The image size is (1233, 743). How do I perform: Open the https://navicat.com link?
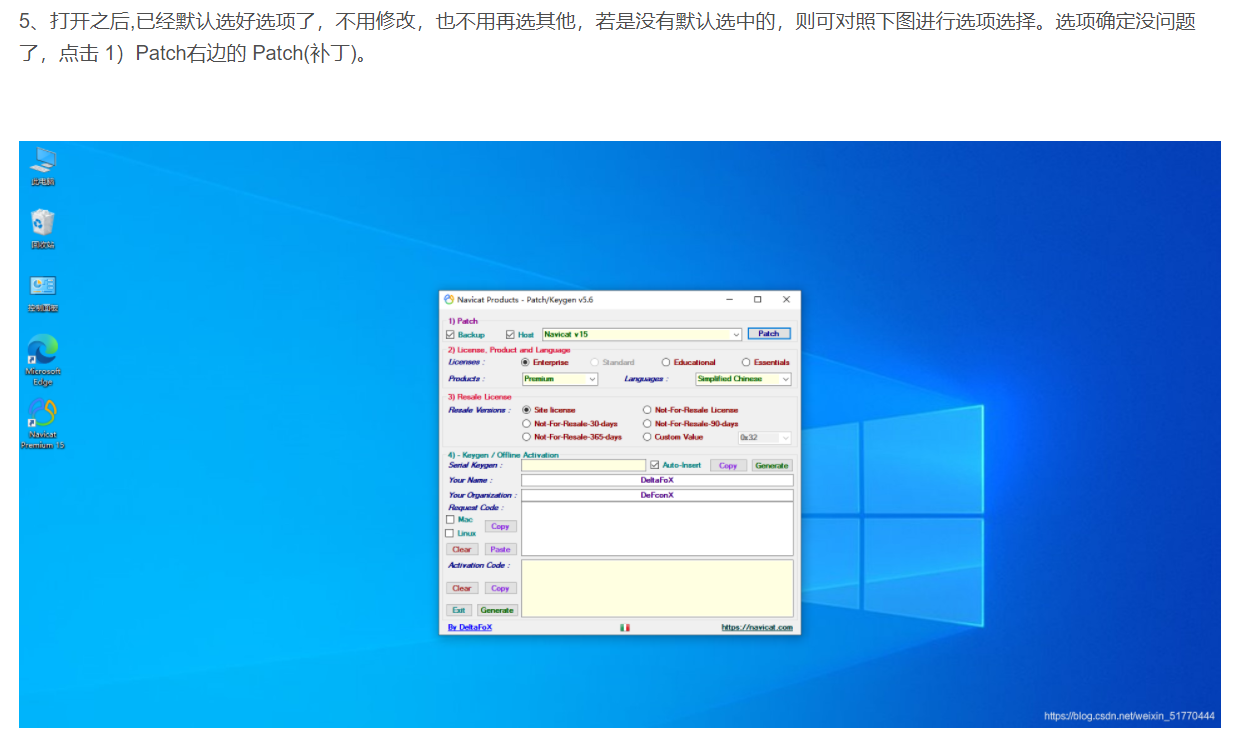pos(757,627)
